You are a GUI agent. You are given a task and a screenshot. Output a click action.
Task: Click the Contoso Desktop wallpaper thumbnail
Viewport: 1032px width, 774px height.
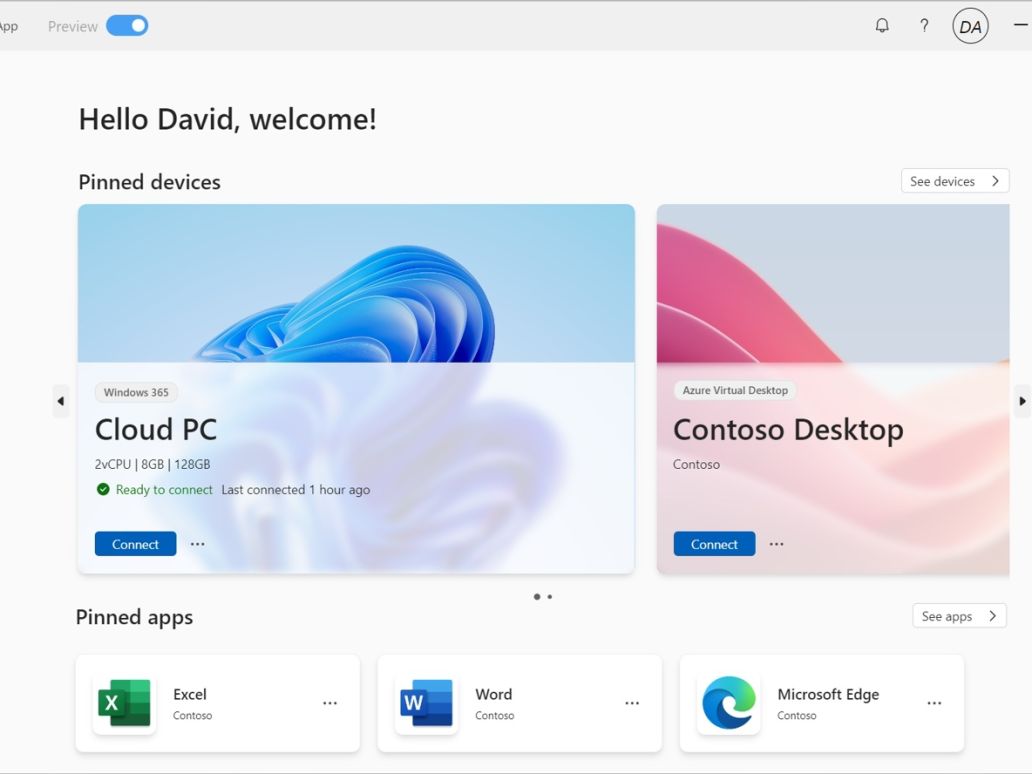(x=833, y=283)
